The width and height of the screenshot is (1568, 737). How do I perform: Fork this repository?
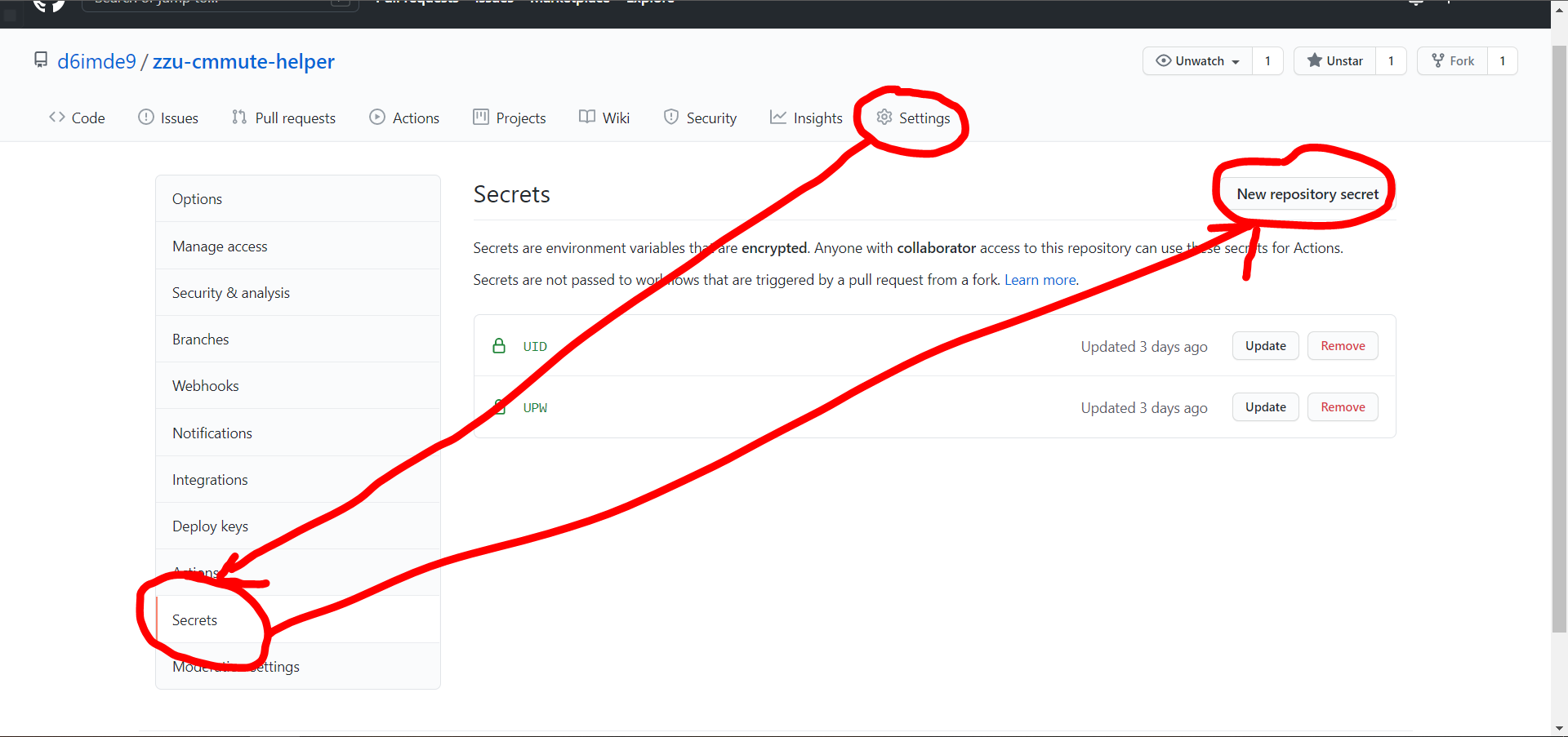click(1453, 61)
